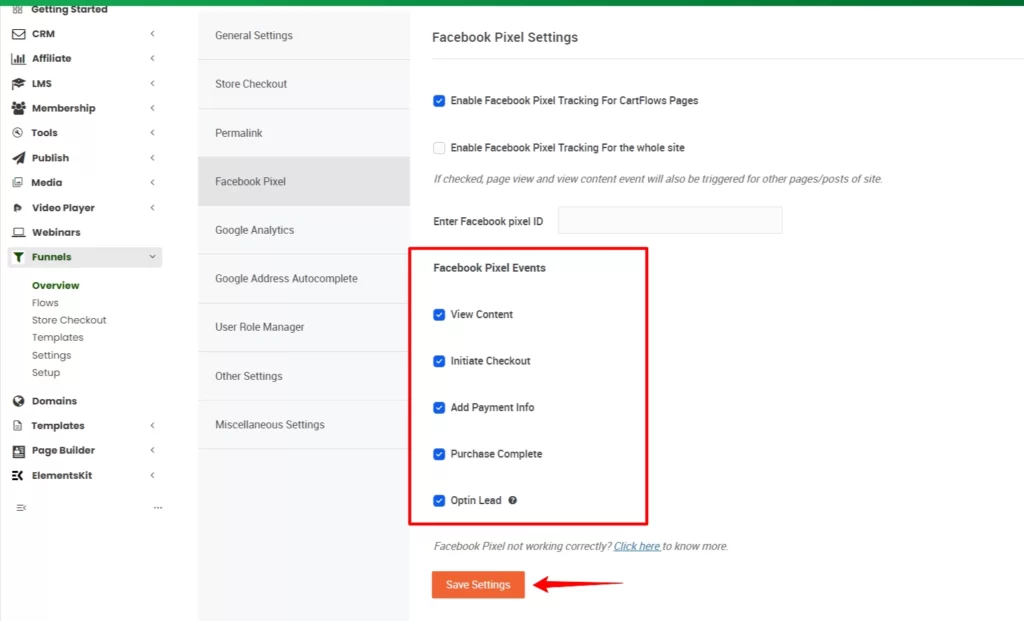The image size is (1024, 621).
Task: Follow the Click here link
Action: coord(637,546)
